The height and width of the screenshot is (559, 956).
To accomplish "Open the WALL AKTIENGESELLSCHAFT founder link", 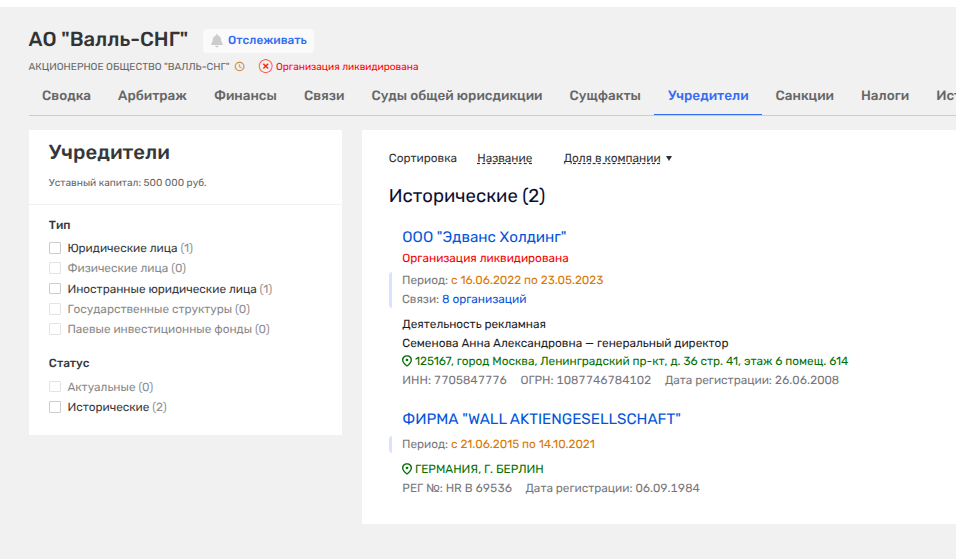I will pos(541,419).
